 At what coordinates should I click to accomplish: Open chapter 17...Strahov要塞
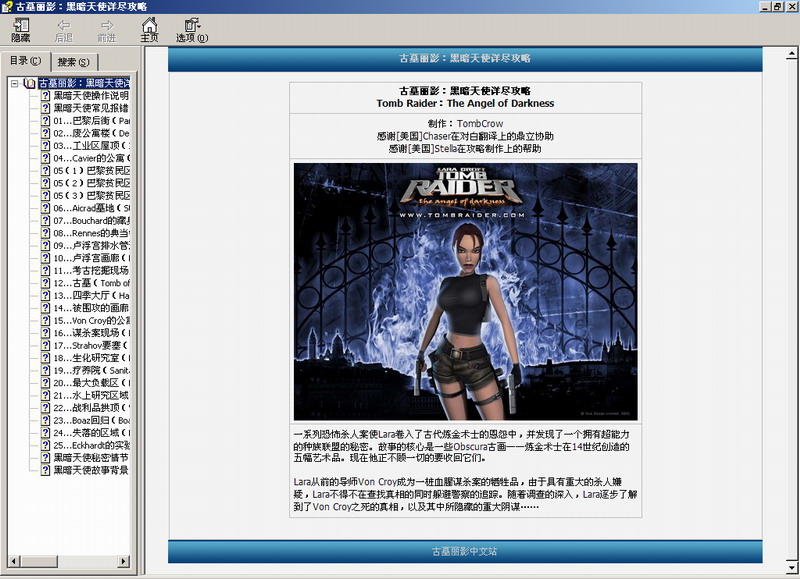(91, 345)
